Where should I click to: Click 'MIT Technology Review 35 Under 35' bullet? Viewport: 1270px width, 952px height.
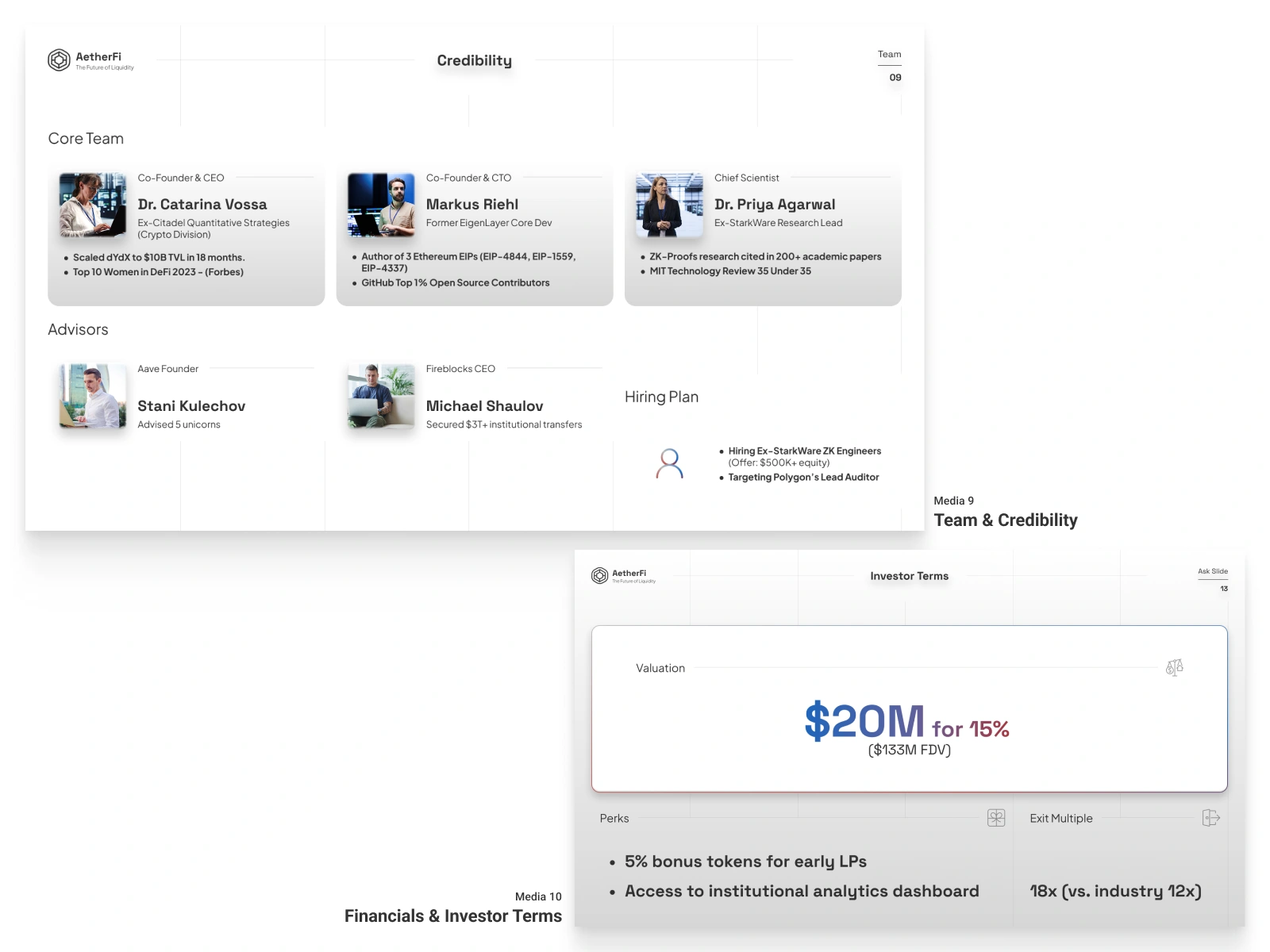730,271
